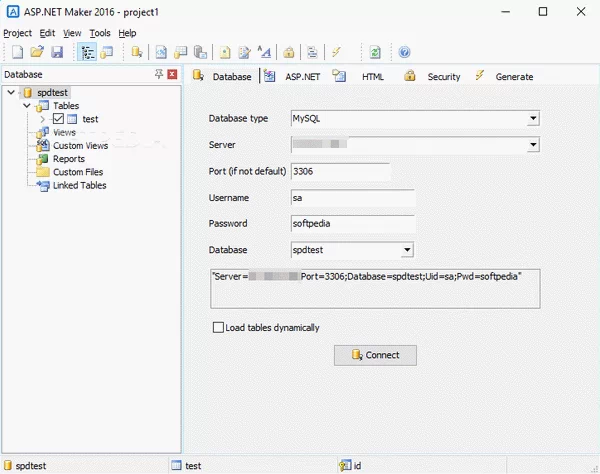Pin the Database panel with the pushpin icon

[x=159, y=74]
